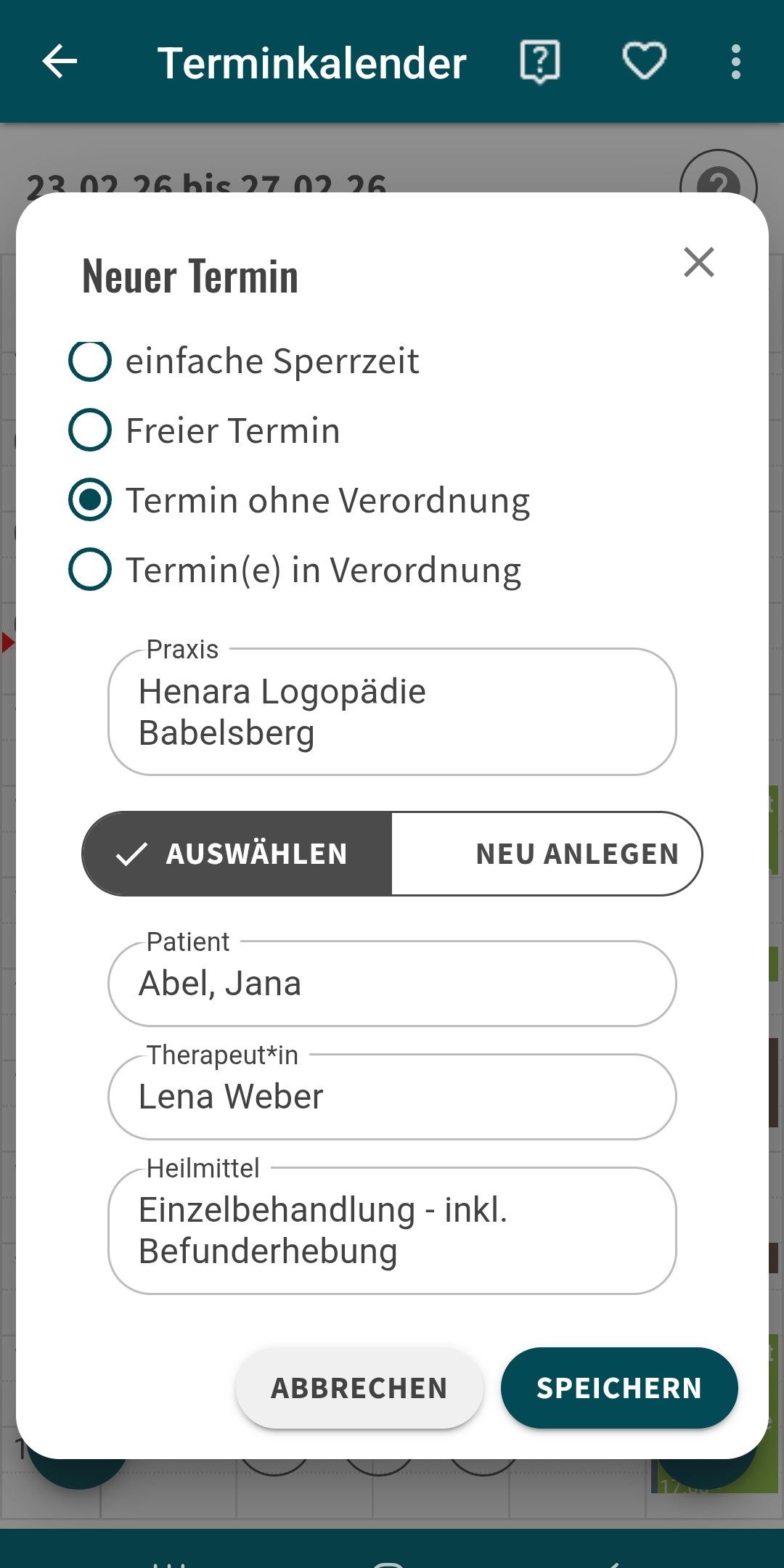784x1568 pixels.
Task: Tap the Neuer Termin dialog heading
Action: point(190,277)
